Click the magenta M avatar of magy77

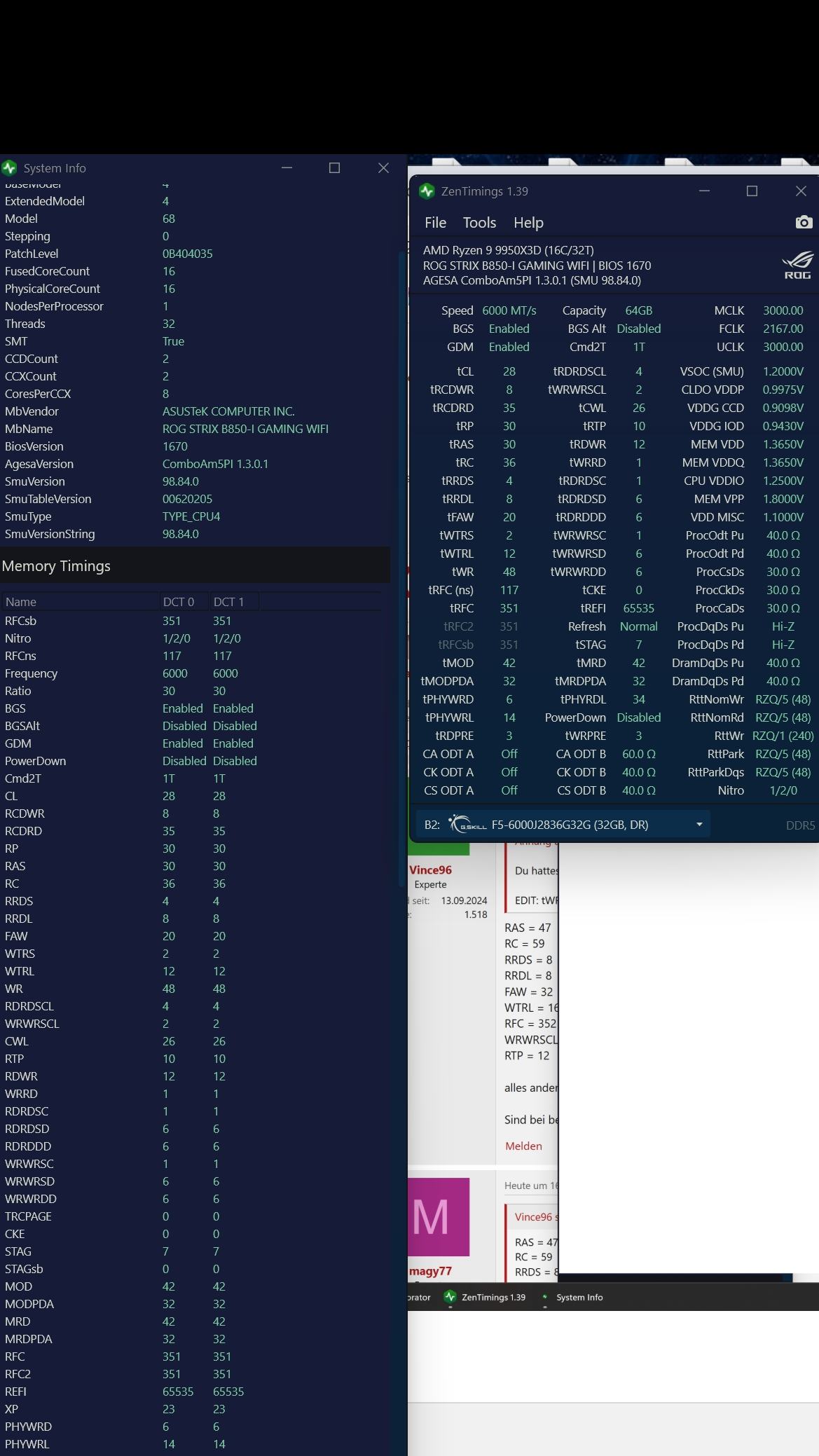pyautogui.click(x=439, y=1217)
